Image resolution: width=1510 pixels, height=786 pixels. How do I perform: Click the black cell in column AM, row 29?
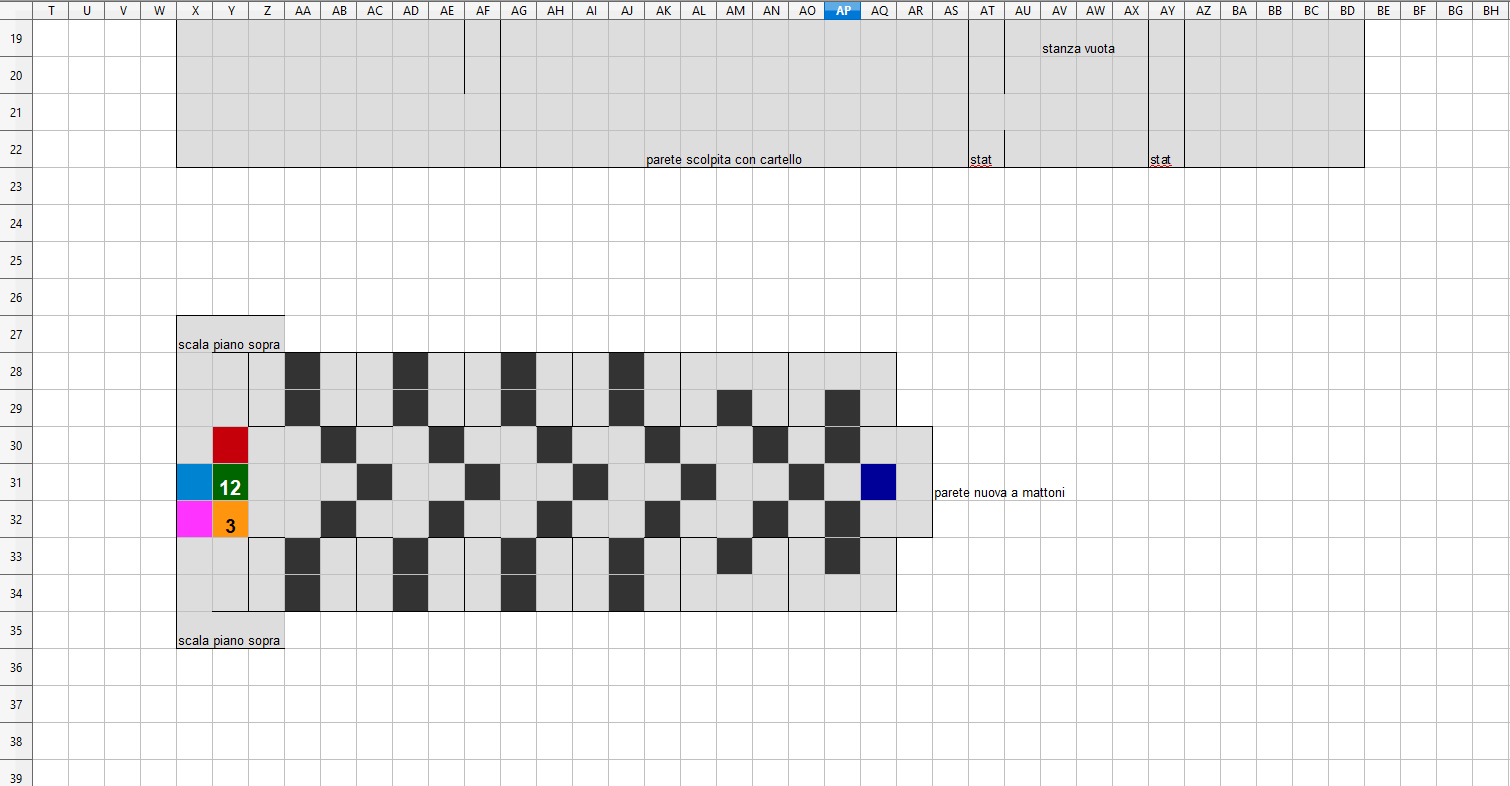coord(734,408)
